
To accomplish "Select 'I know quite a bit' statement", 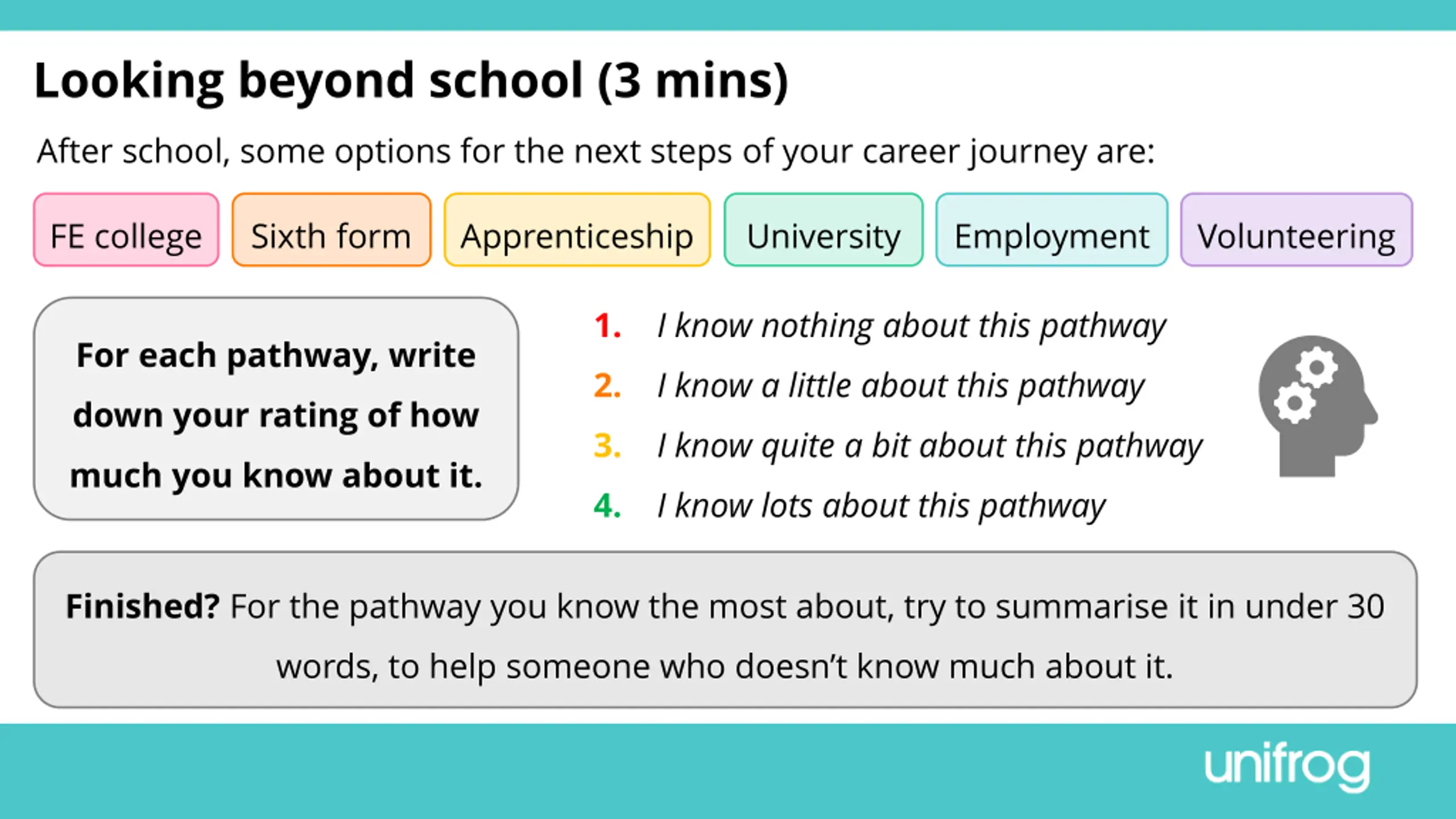I will point(930,447).
